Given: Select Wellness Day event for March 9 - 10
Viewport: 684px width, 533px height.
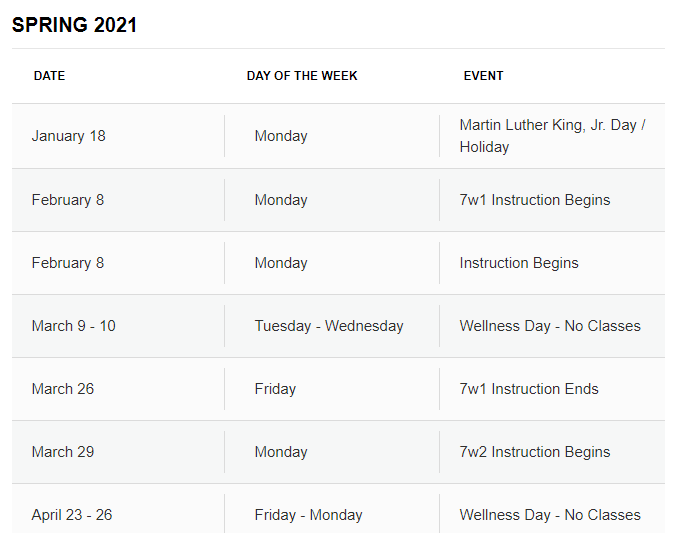Looking at the screenshot, I should pyautogui.click(x=550, y=326).
